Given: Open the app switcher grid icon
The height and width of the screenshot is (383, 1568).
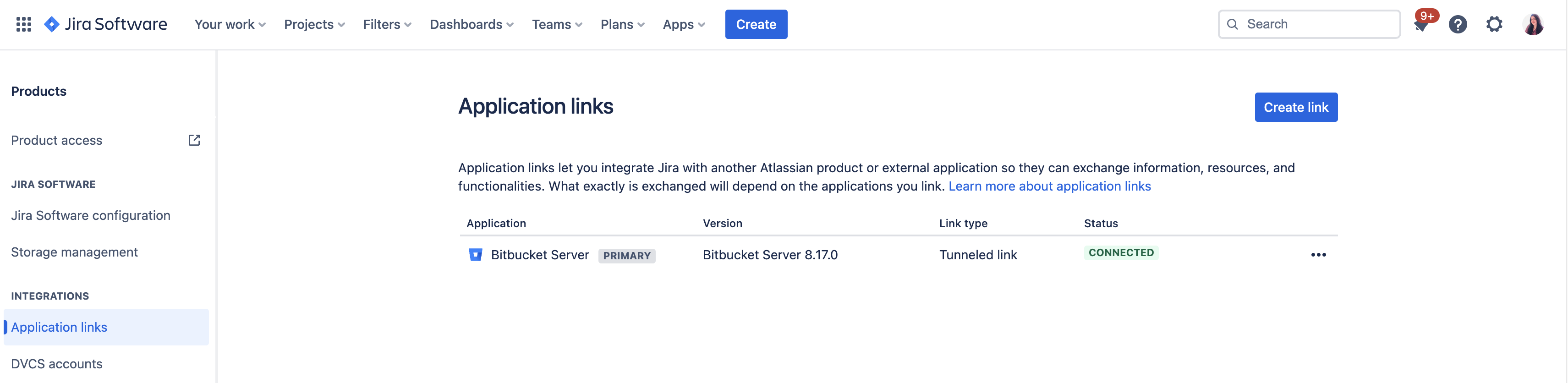Looking at the screenshot, I should (x=24, y=24).
